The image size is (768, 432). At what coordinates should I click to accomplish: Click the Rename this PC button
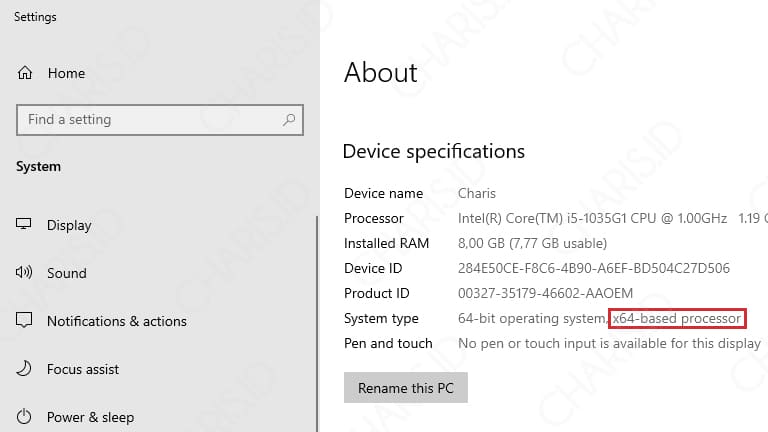pyautogui.click(x=406, y=388)
